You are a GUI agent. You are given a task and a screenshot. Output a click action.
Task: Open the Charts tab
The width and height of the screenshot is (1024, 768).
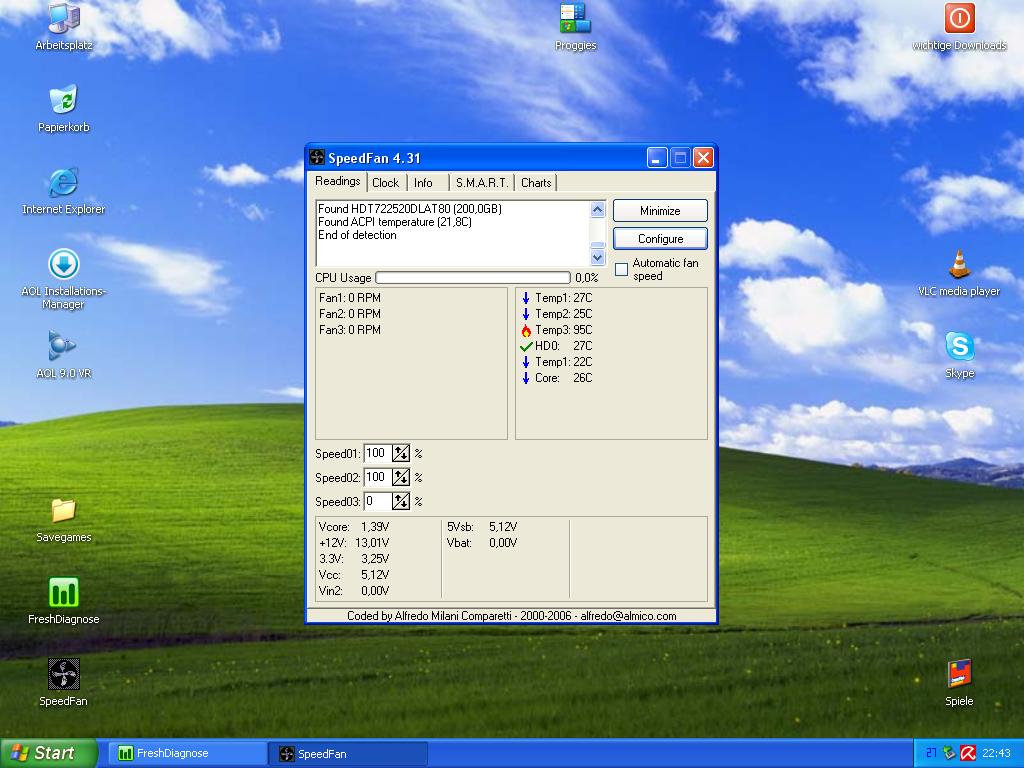point(536,183)
